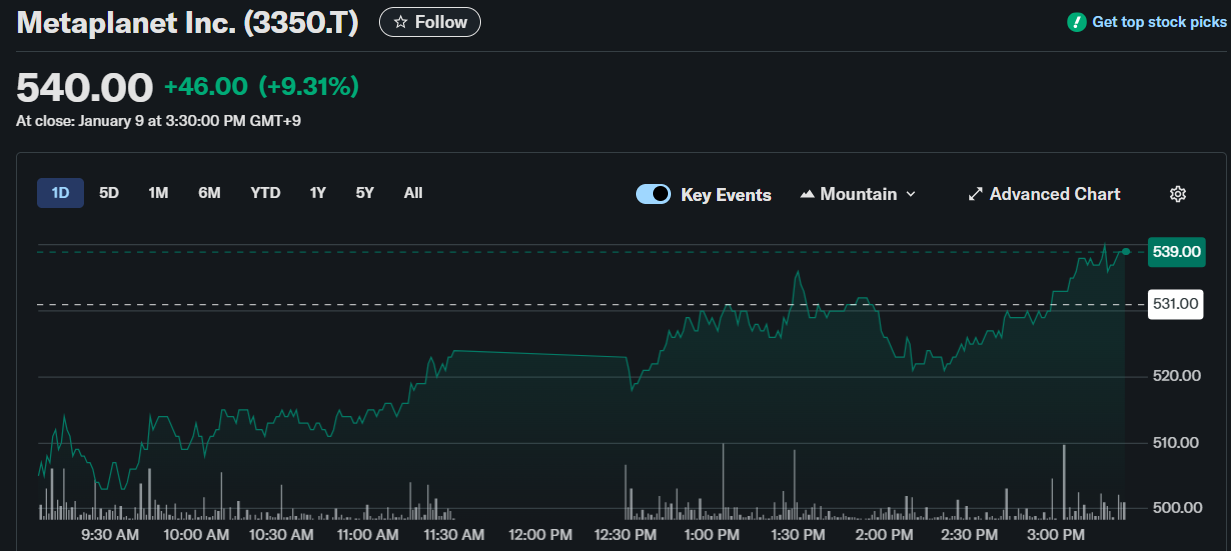
Task: Follow Metaplanet Inc. stock
Action: pyautogui.click(x=430, y=22)
